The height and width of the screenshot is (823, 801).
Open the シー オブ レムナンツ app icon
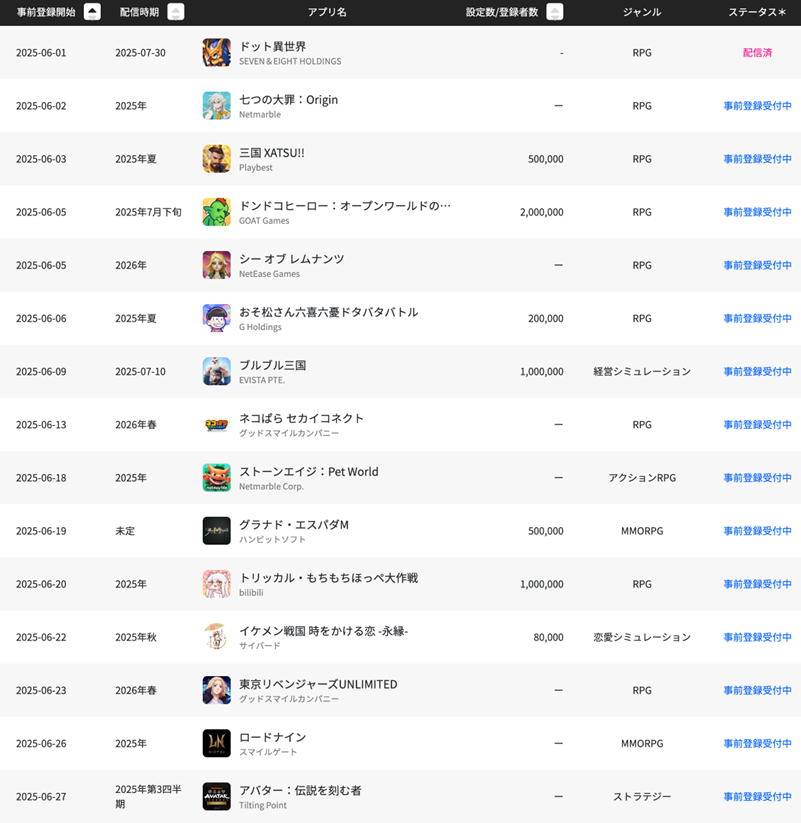coord(217,265)
